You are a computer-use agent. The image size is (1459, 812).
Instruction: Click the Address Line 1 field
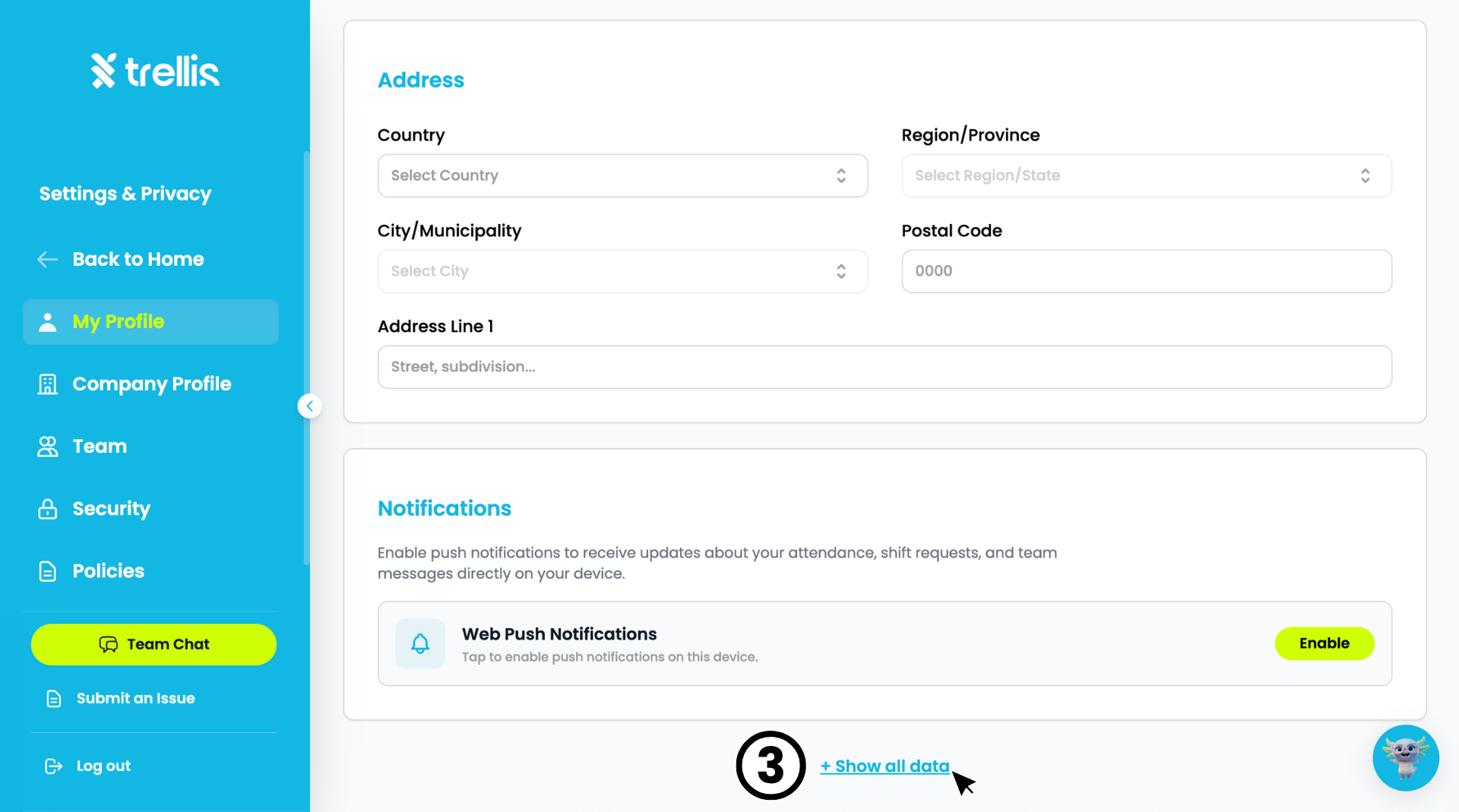point(885,368)
